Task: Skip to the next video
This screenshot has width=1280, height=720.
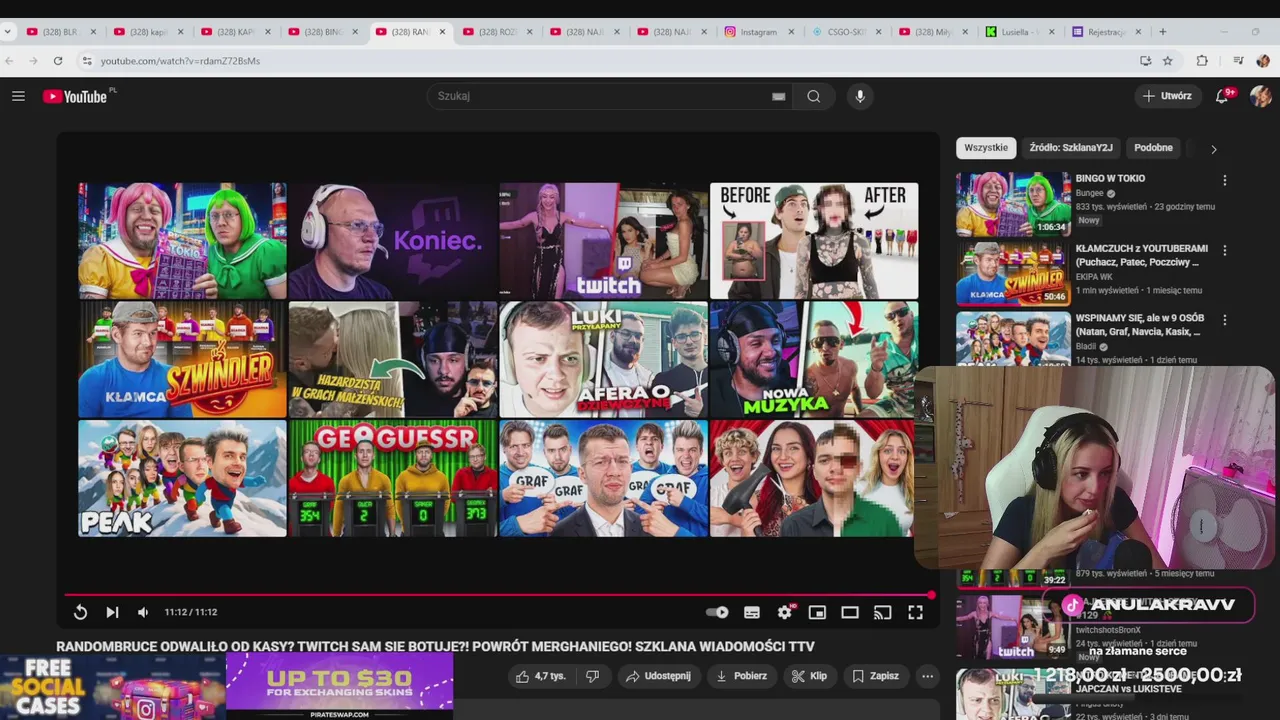Action: [x=112, y=612]
